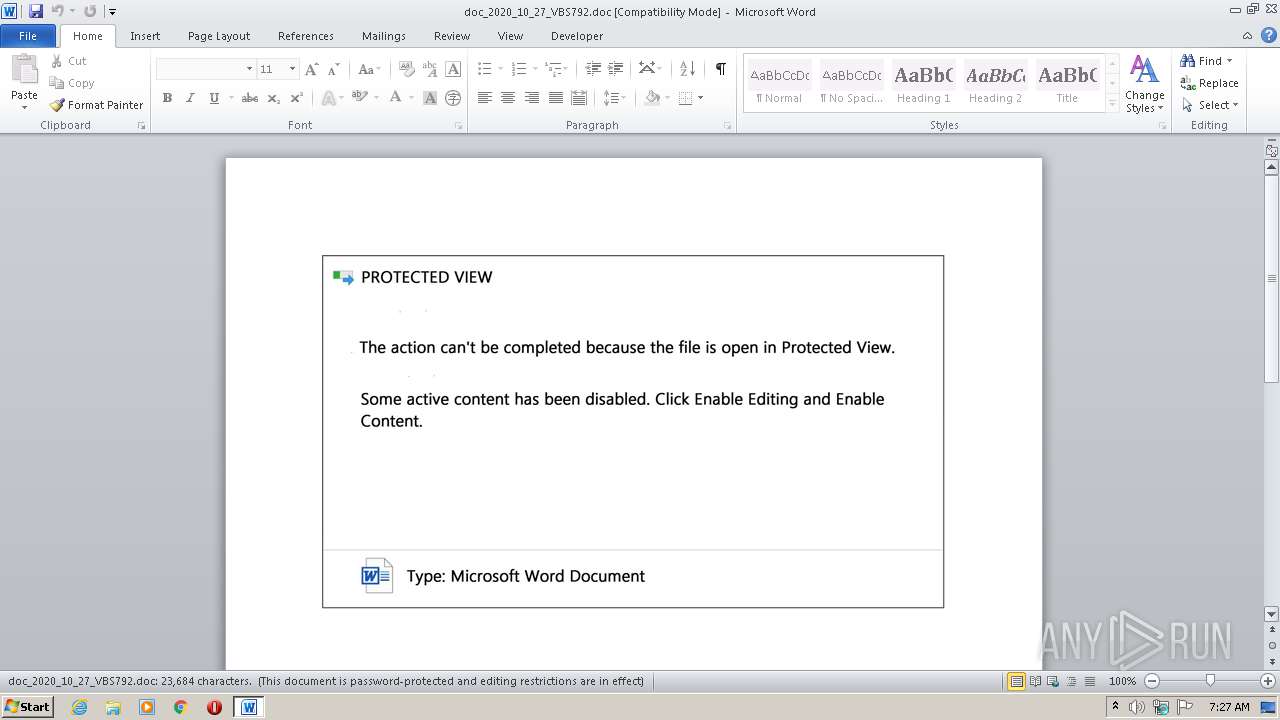
Task: Click the Clear Formatting icon
Action: point(406,69)
